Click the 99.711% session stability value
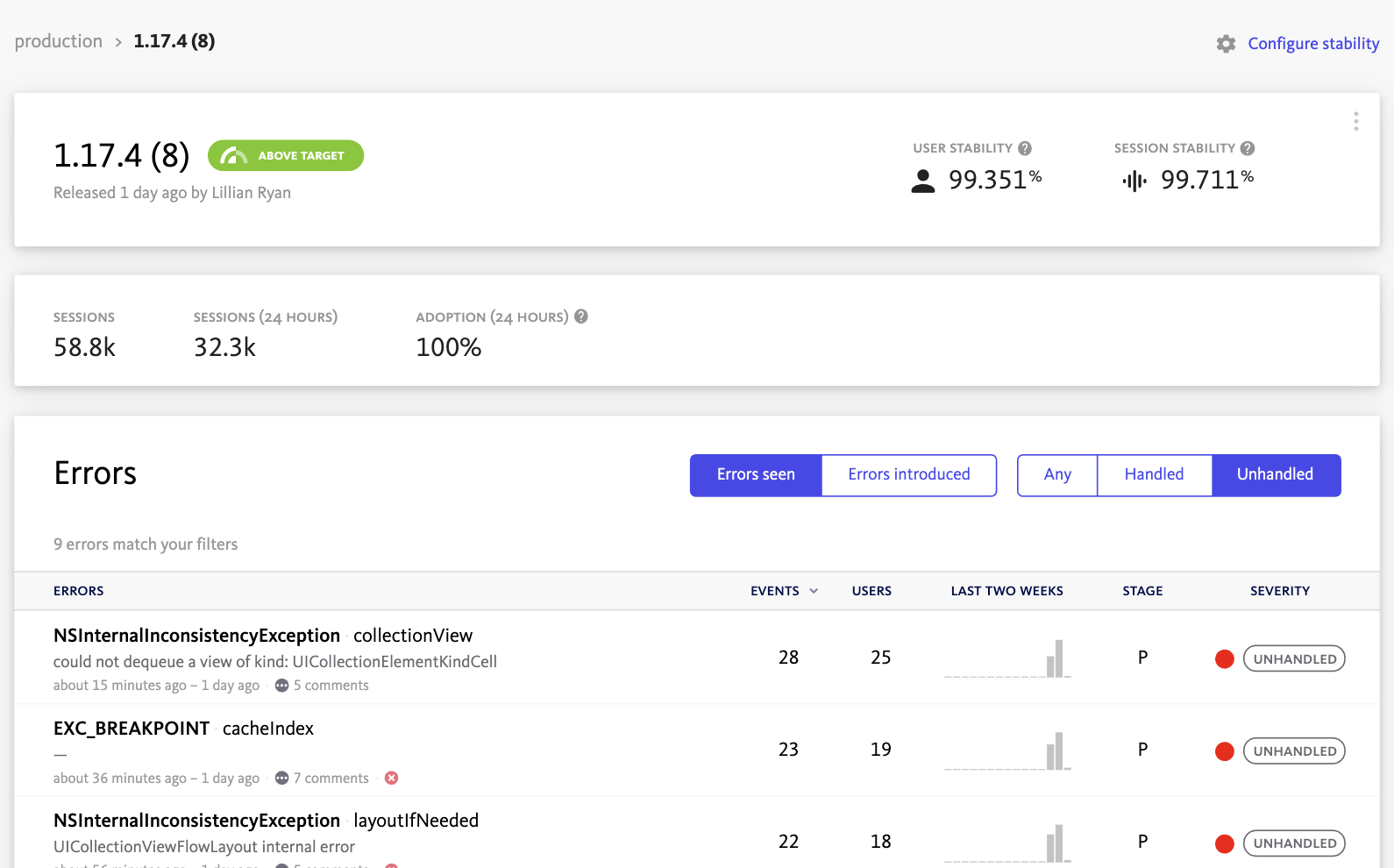 coord(1207,180)
